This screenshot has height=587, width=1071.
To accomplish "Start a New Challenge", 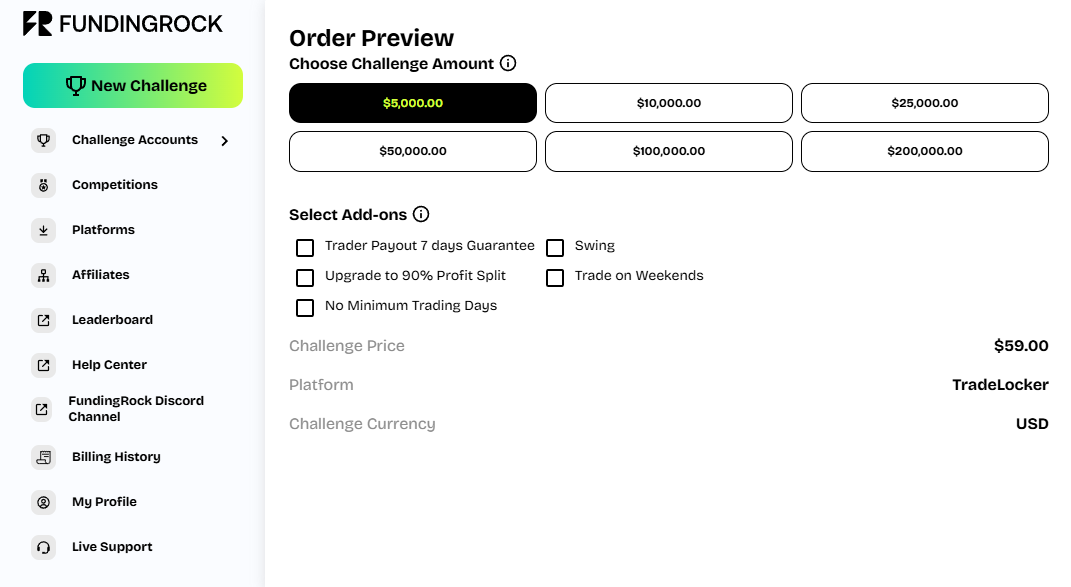I will (133, 86).
